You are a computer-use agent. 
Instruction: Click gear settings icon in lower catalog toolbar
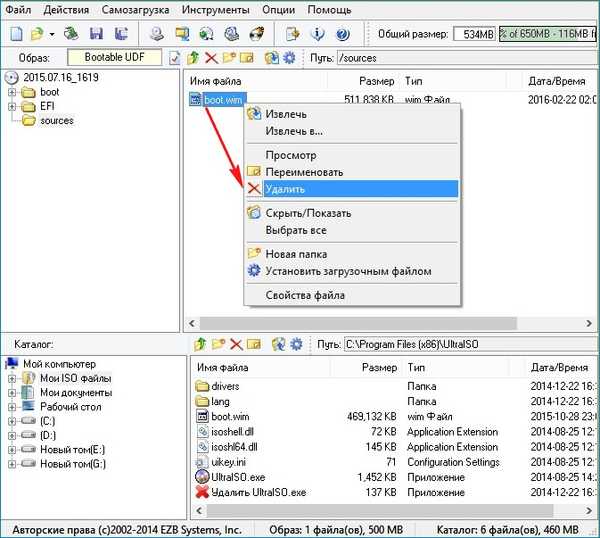[296, 344]
